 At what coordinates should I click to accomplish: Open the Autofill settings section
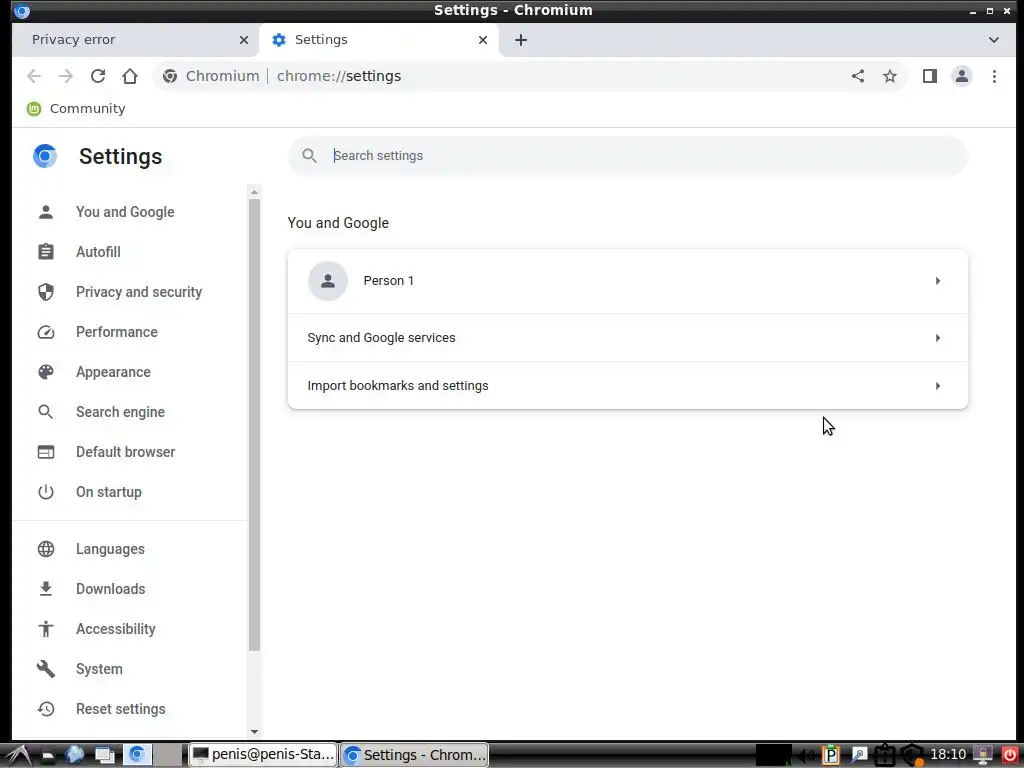(x=98, y=251)
